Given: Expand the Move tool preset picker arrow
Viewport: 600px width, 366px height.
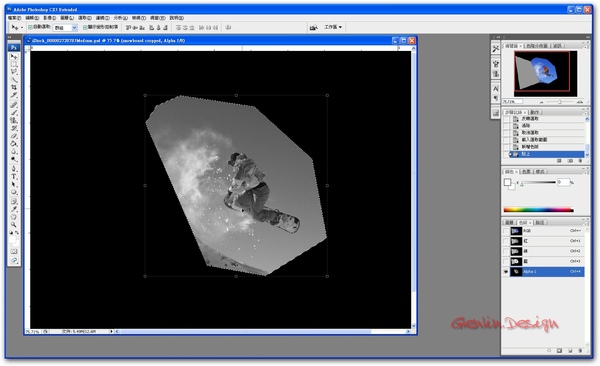Looking at the screenshot, I should pos(22,28).
